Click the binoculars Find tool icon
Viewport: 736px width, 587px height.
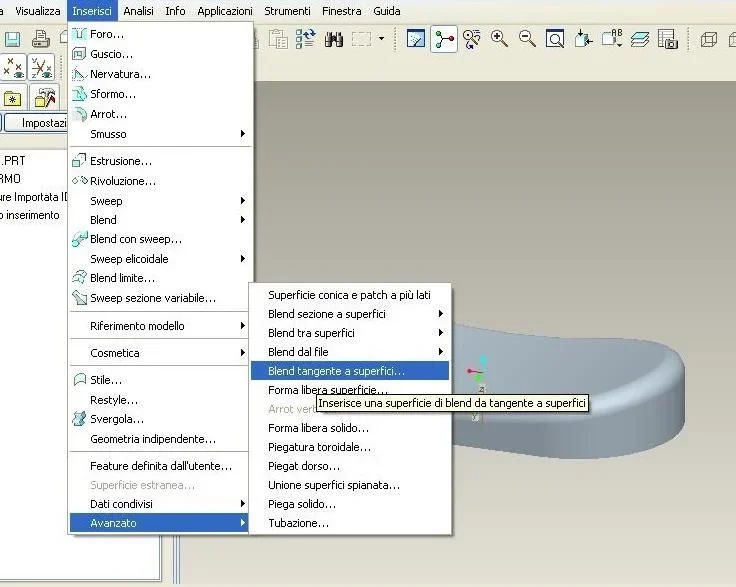pos(333,39)
